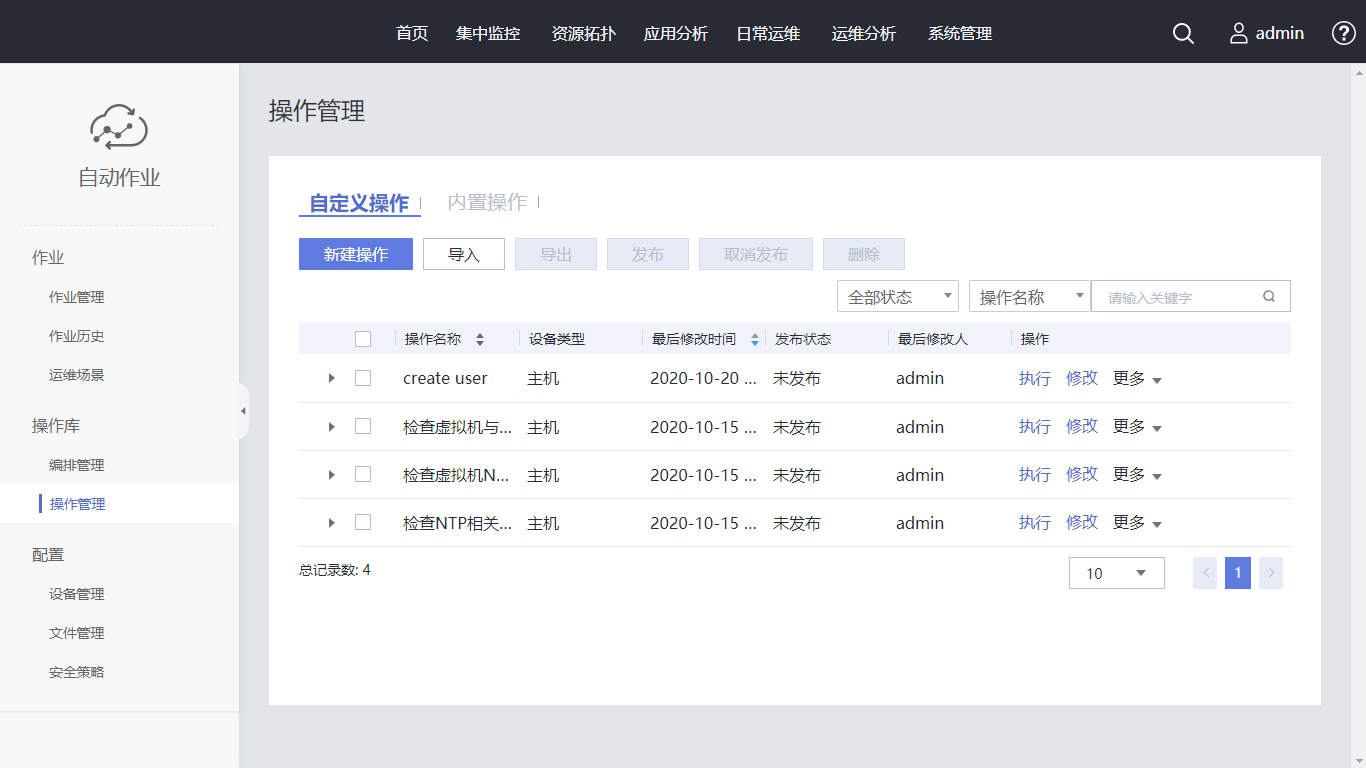This screenshot has width=1366, height=768.
Task: Open 系统管理 in the top navigation
Action: tap(959, 33)
